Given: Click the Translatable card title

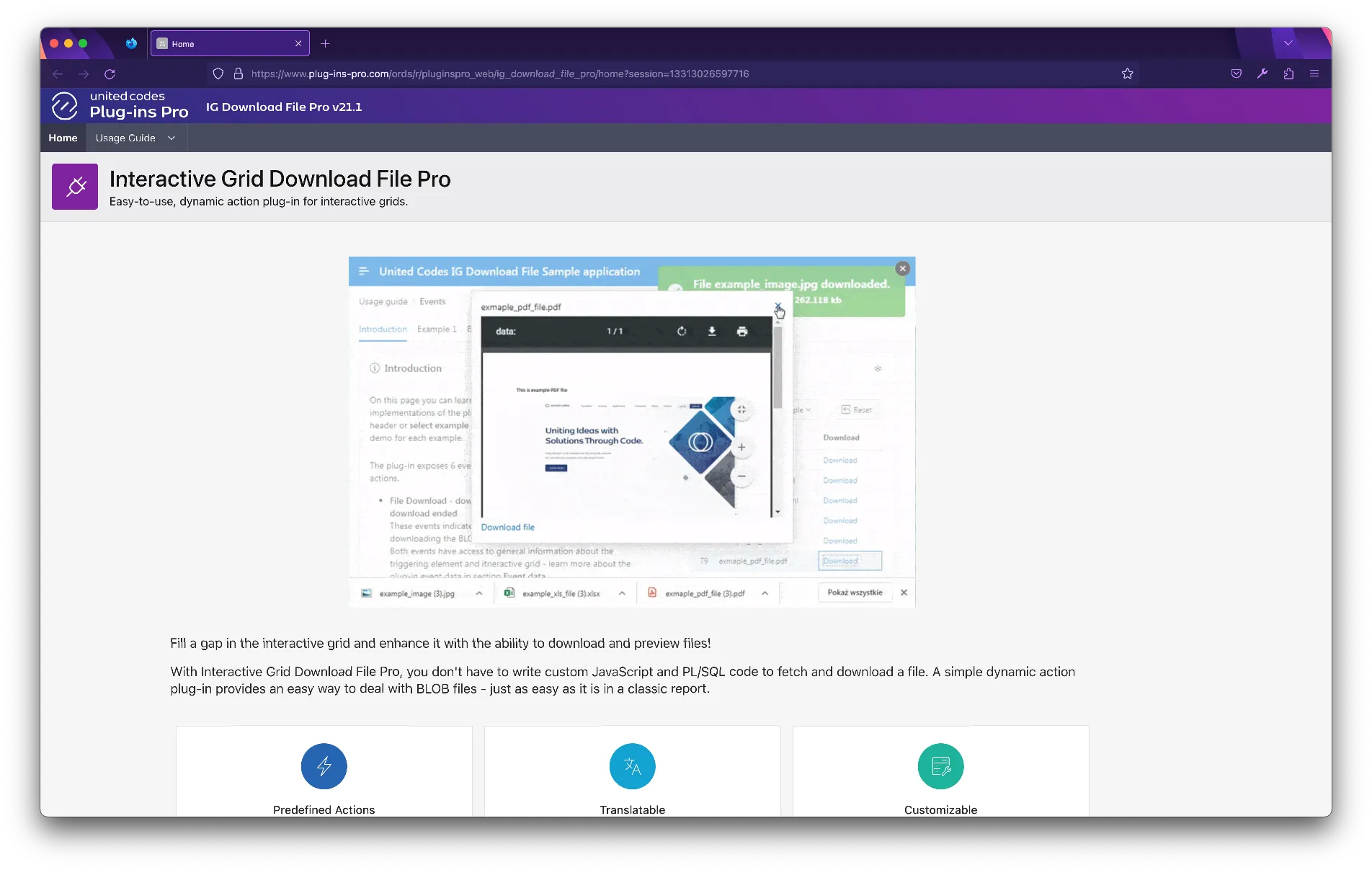Looking at the screenshot, I should (633, 809).
